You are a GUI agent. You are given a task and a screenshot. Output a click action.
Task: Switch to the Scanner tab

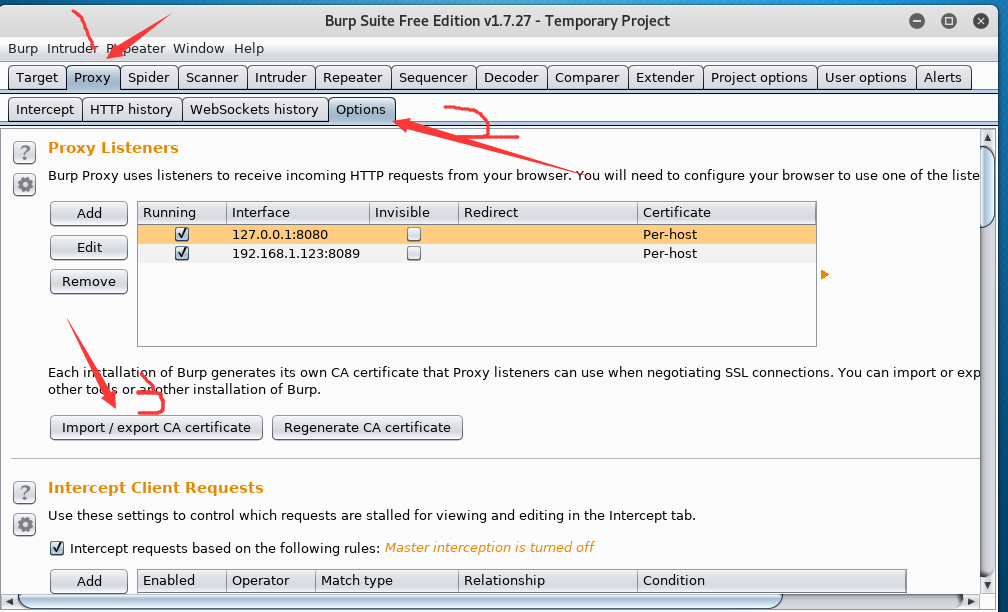click(x=212, y=78)
